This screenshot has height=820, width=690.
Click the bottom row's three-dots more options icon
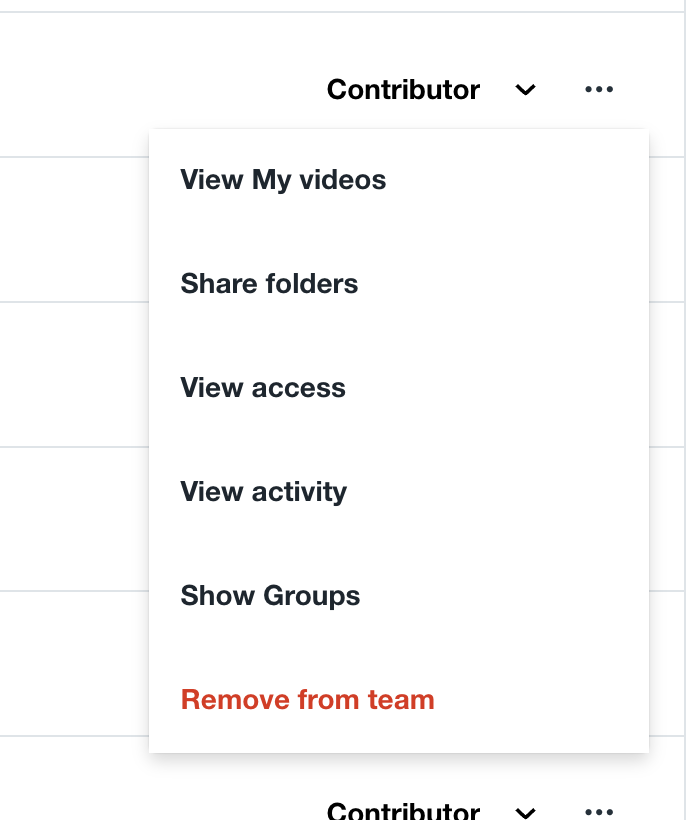point(599,811)
